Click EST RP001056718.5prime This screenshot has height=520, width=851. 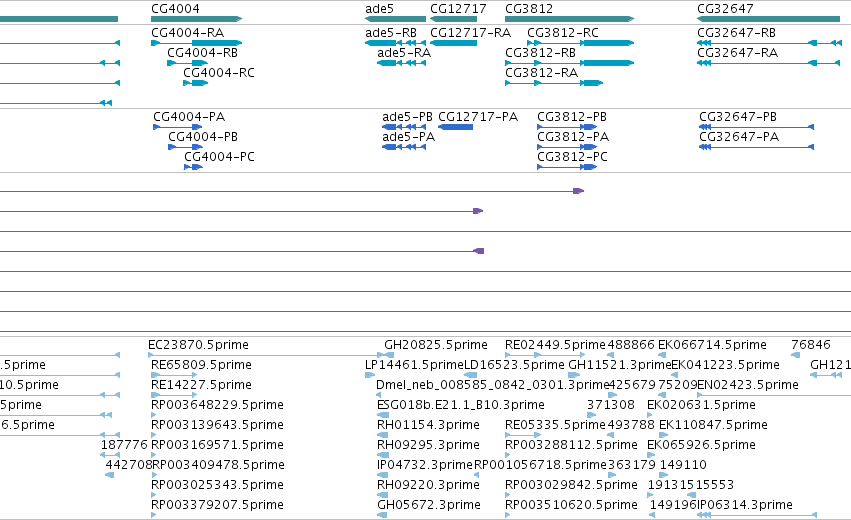pyautogui.click(x=540, y=465)
